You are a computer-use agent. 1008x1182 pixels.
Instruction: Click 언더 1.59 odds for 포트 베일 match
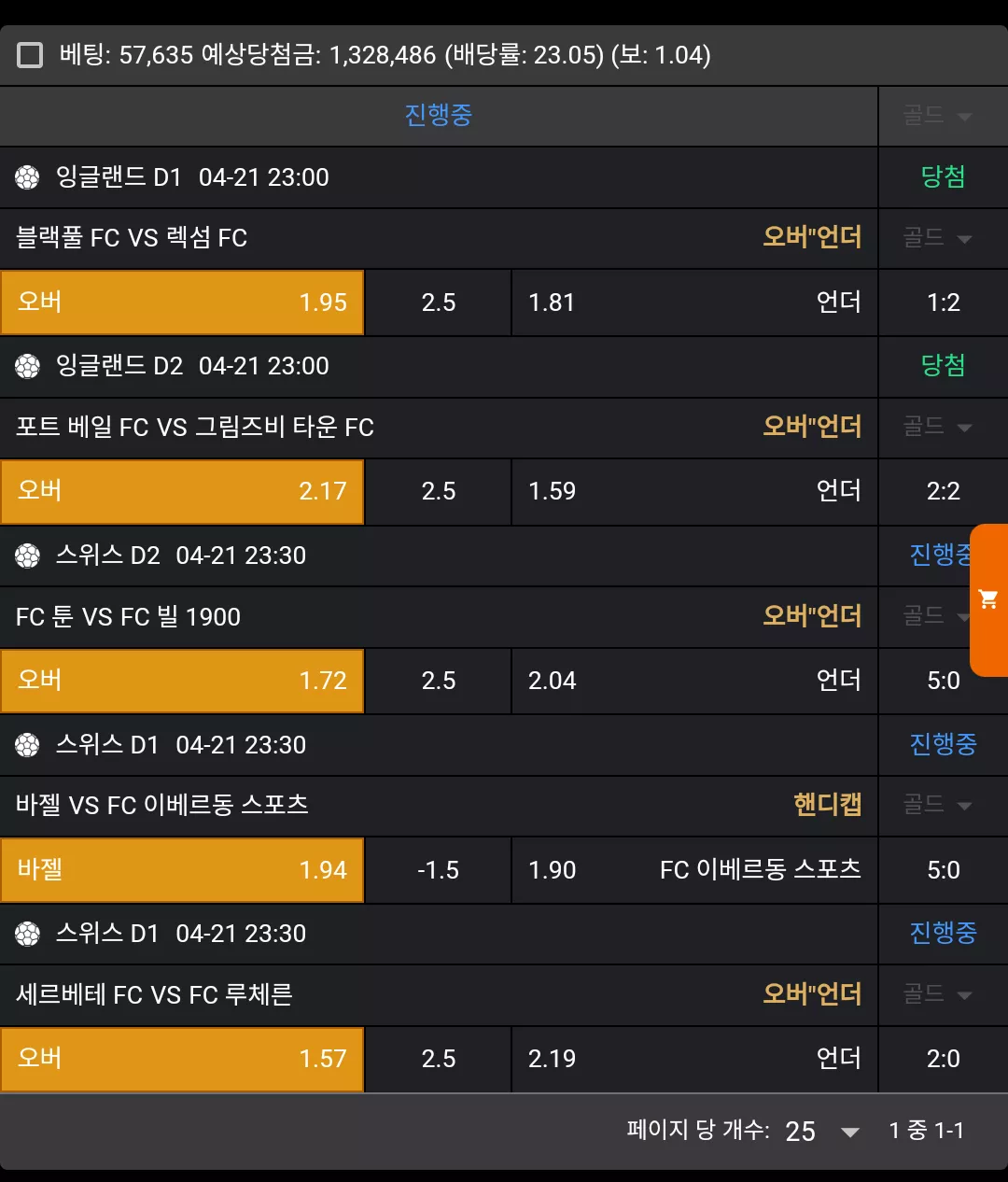(694, 491)
